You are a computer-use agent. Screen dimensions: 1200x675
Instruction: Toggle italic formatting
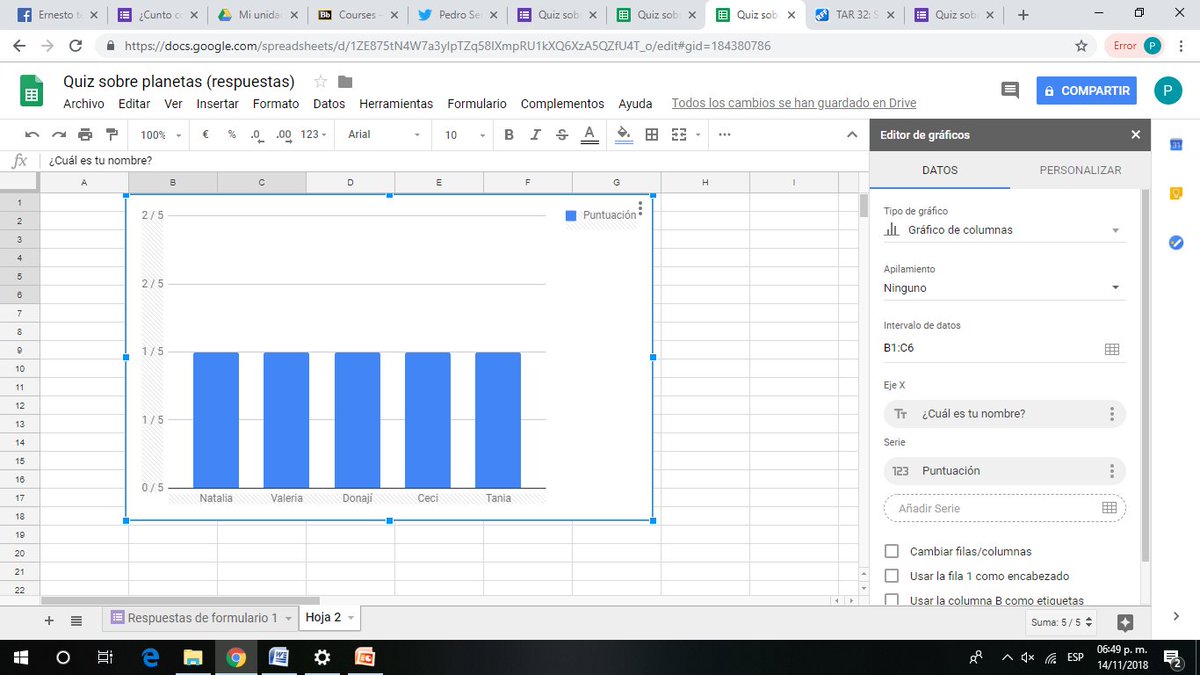tap(536, 135)
